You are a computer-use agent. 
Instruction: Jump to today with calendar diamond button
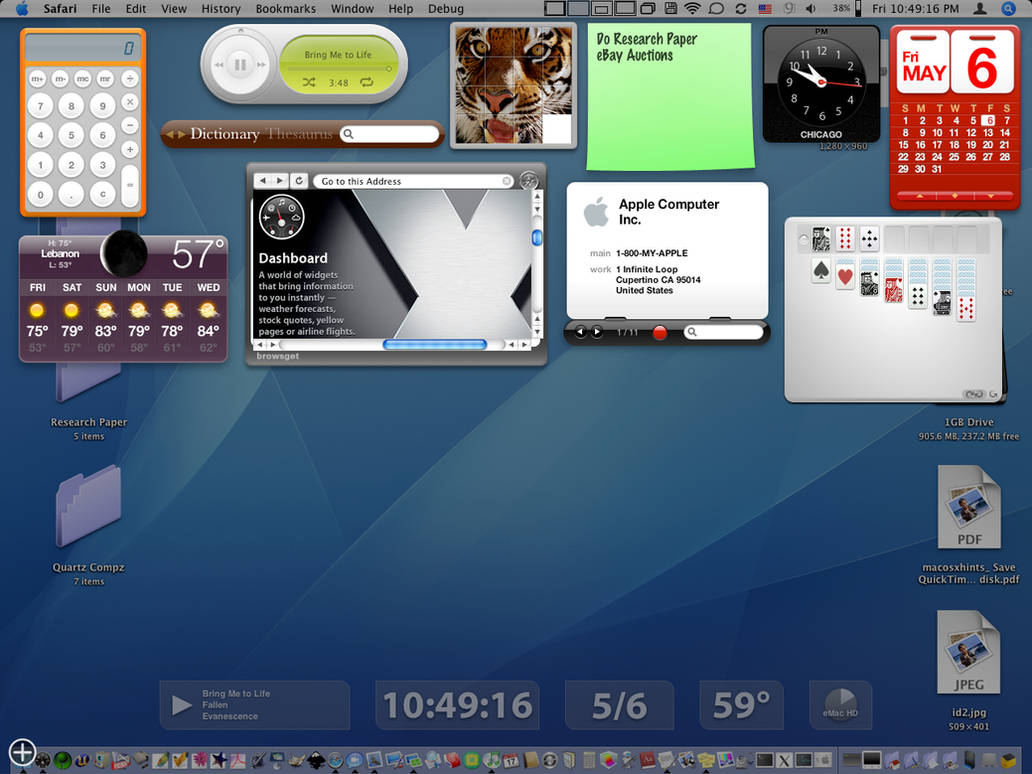955,195
